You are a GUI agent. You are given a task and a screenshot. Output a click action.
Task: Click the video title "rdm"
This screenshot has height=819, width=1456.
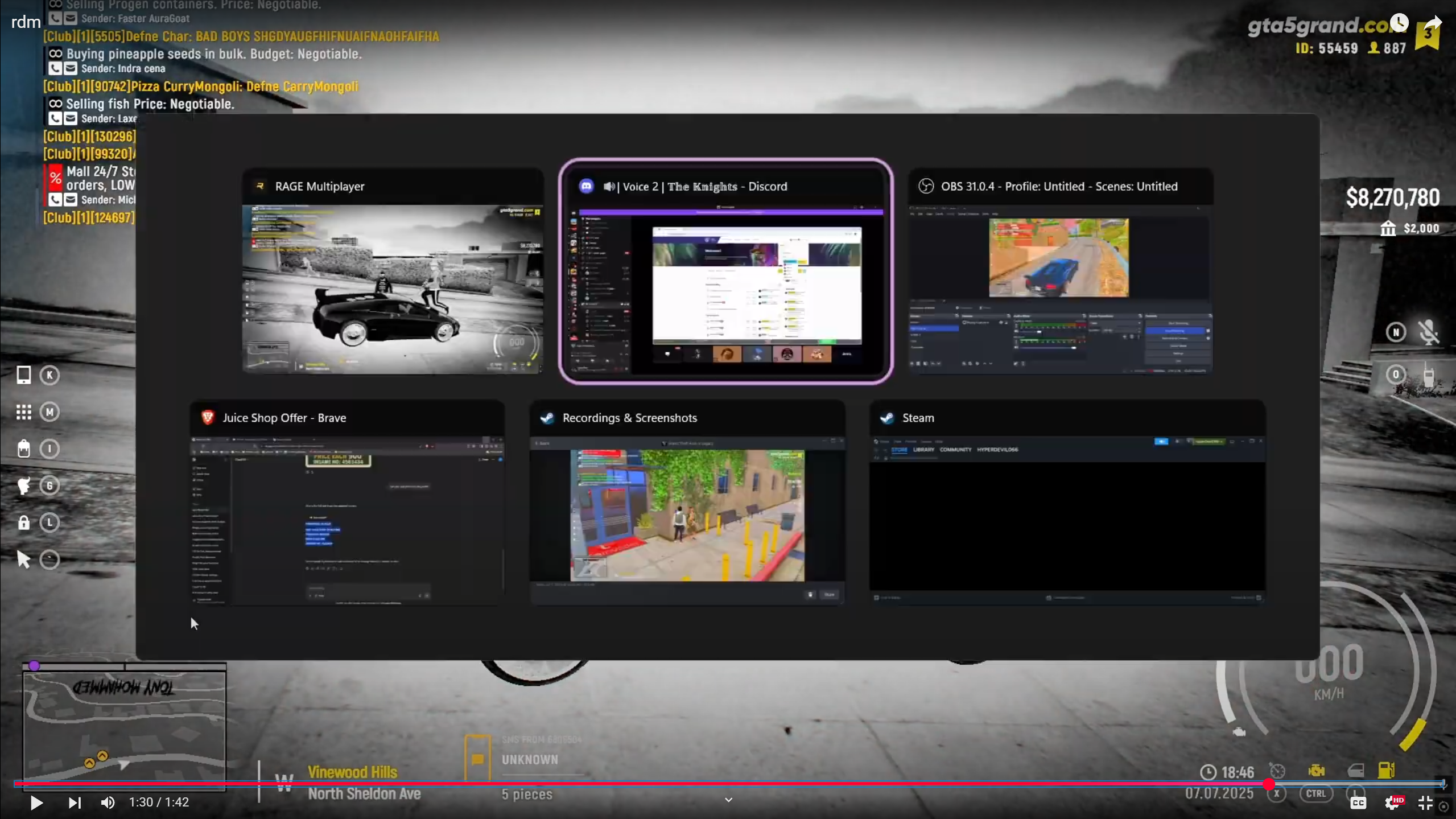pos(26,22)
